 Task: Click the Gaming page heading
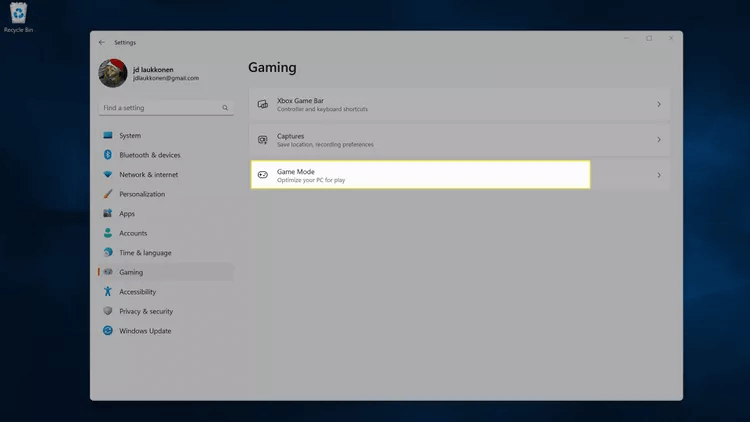coord(272,67)
